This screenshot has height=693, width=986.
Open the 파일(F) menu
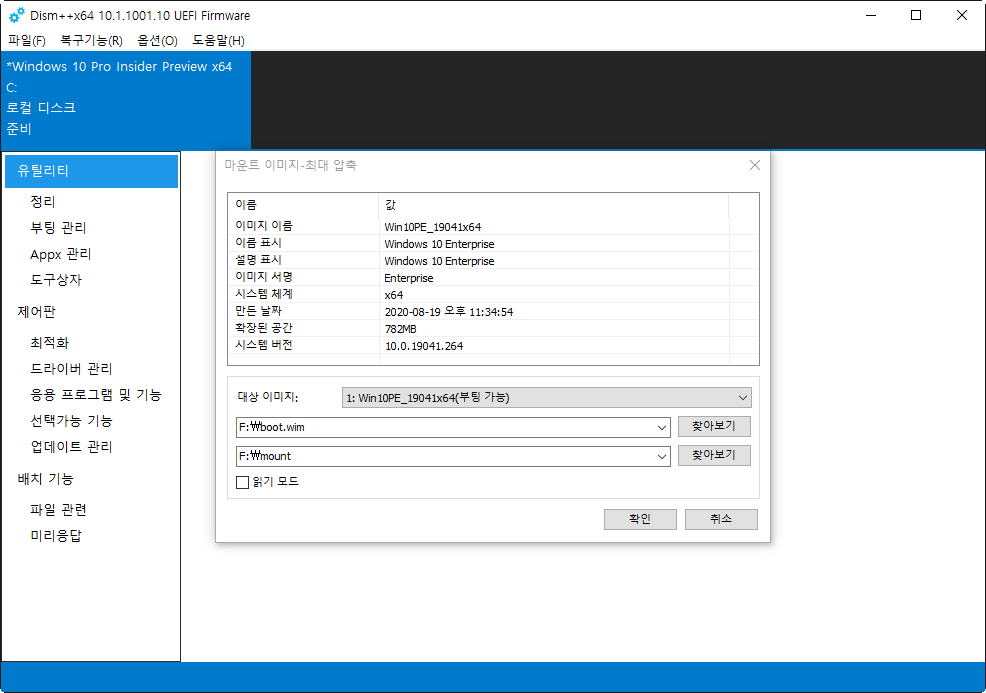(27, 41)
